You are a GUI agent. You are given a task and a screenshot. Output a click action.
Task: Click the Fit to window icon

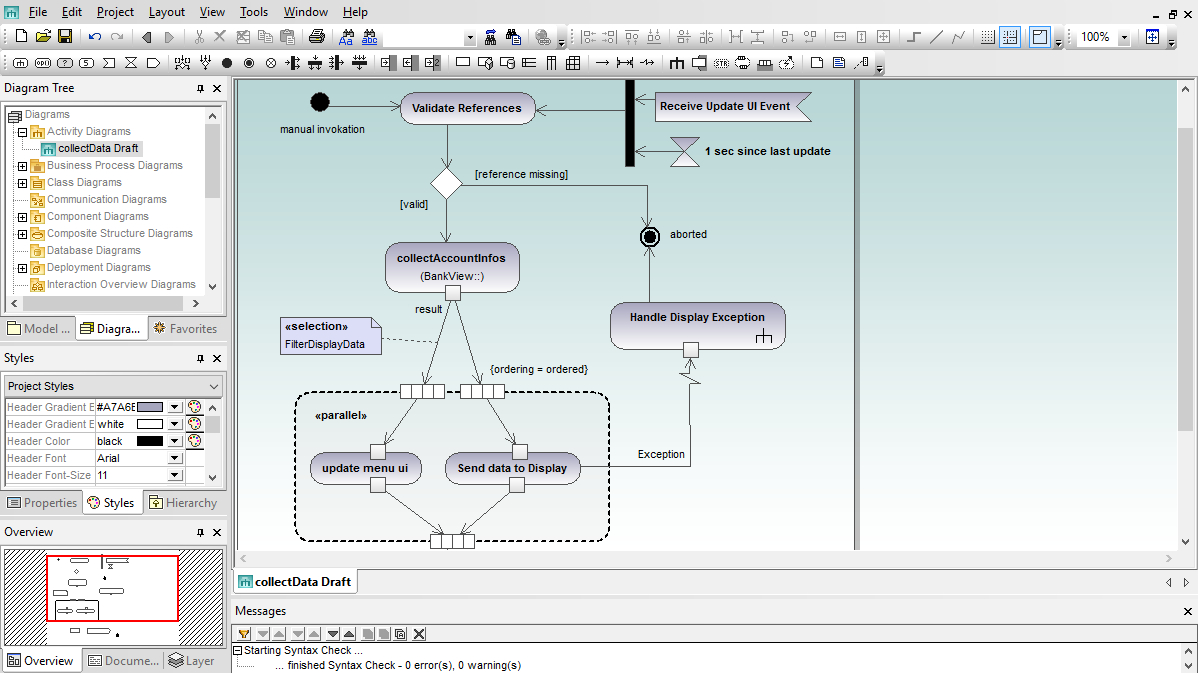pyautogui.click(x=1152, y=37)
